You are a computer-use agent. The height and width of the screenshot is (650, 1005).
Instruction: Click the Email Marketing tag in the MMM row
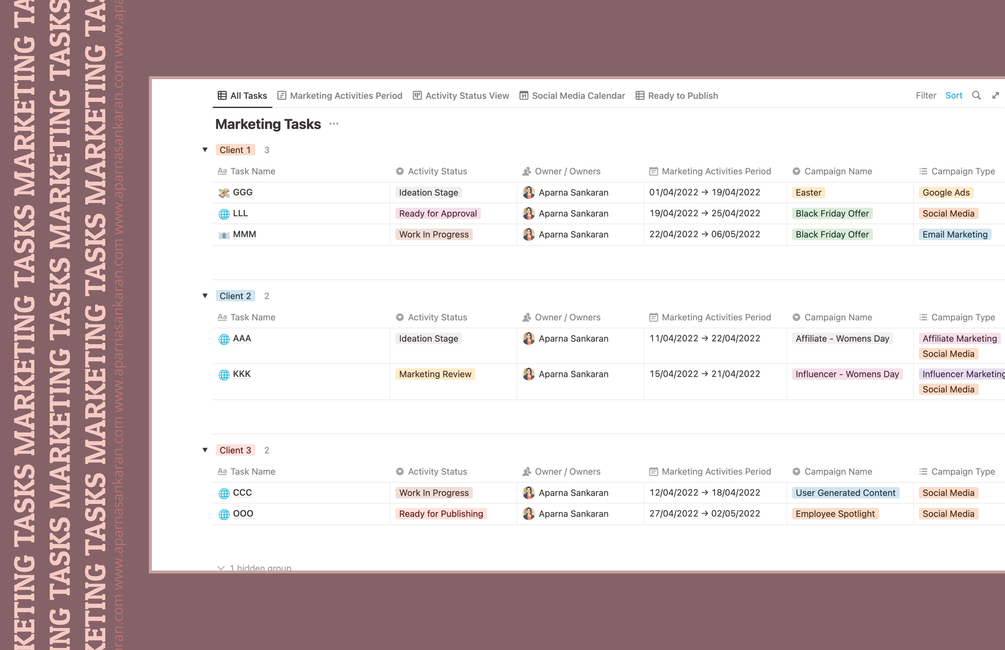pos(955,235)
